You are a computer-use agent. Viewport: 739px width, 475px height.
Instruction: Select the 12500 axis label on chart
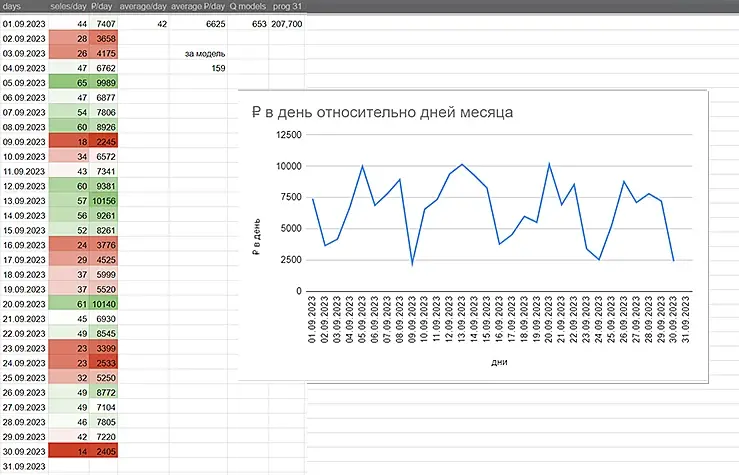(x=288, y=135)
